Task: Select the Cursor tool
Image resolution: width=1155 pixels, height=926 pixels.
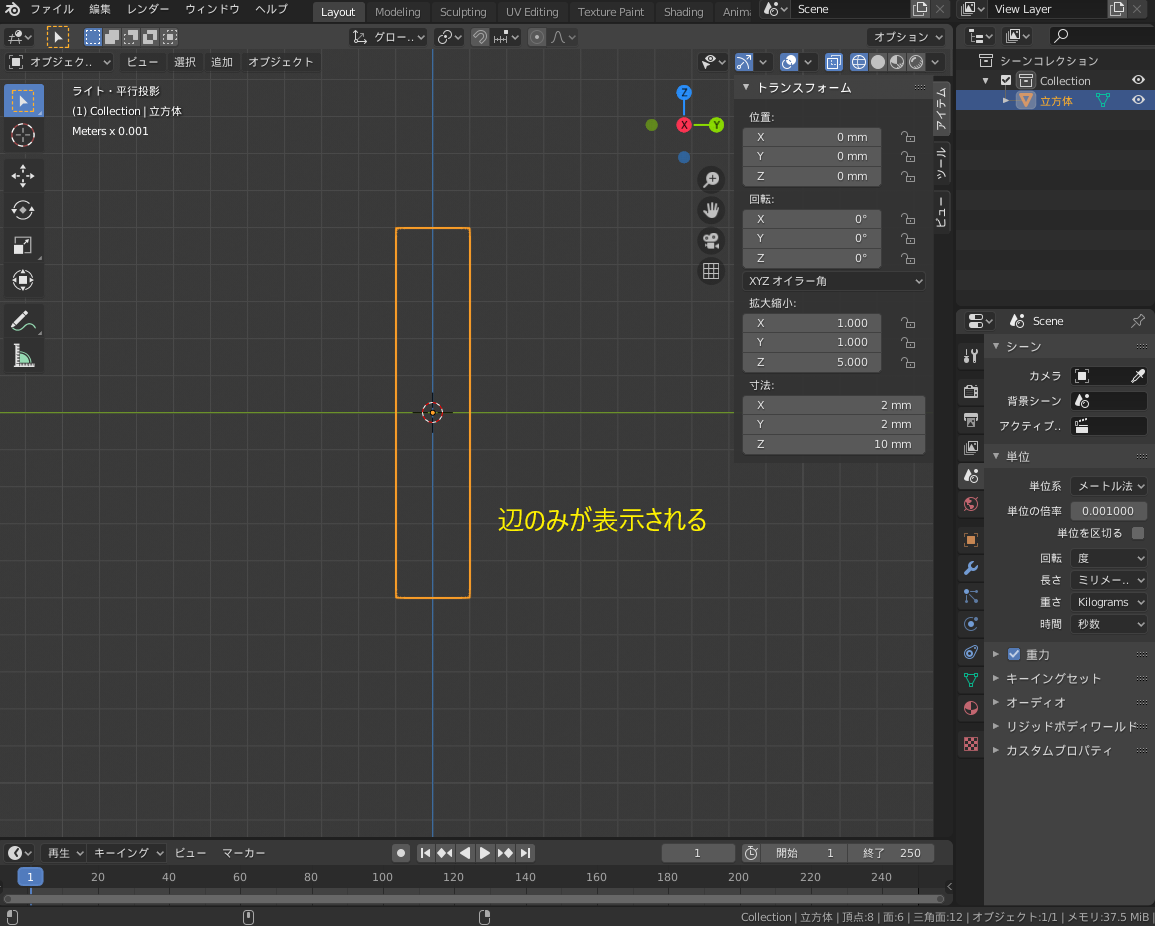Action: pos(24,135)
